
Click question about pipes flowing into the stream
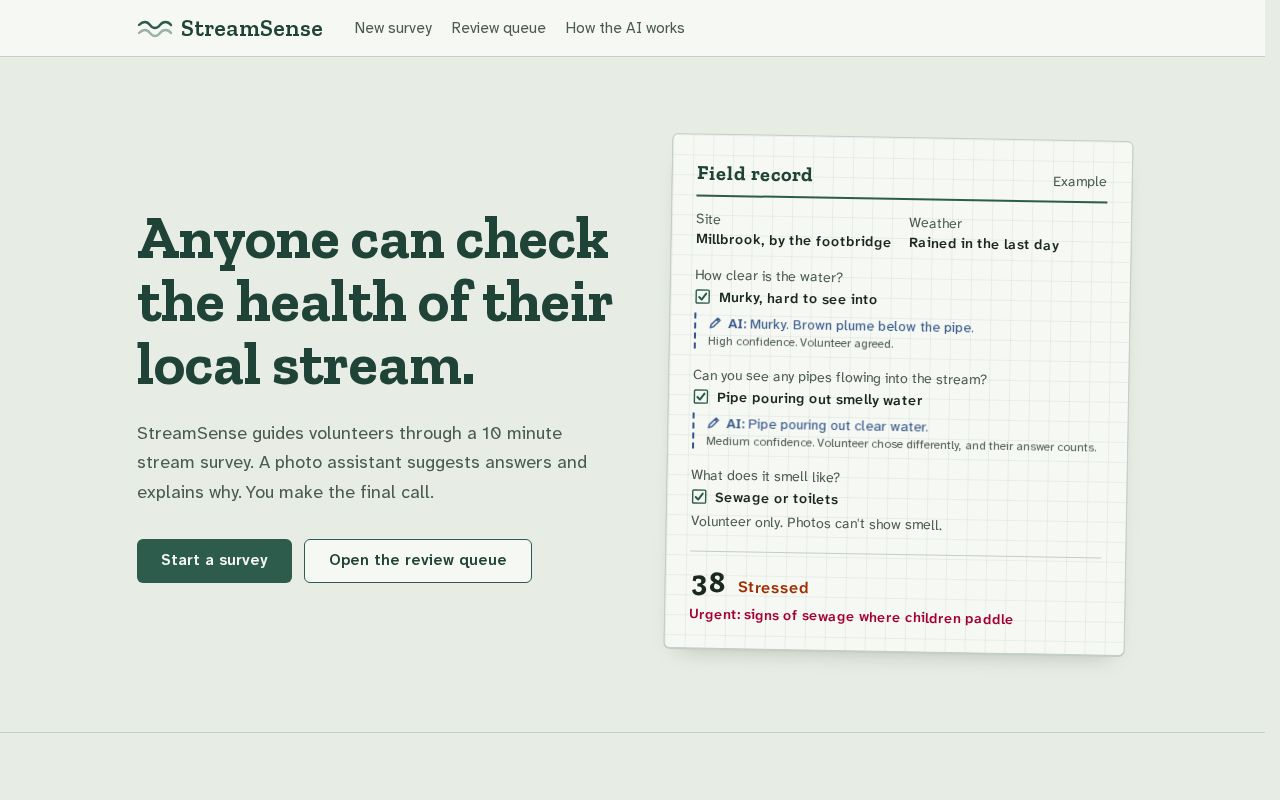(840, 378)
